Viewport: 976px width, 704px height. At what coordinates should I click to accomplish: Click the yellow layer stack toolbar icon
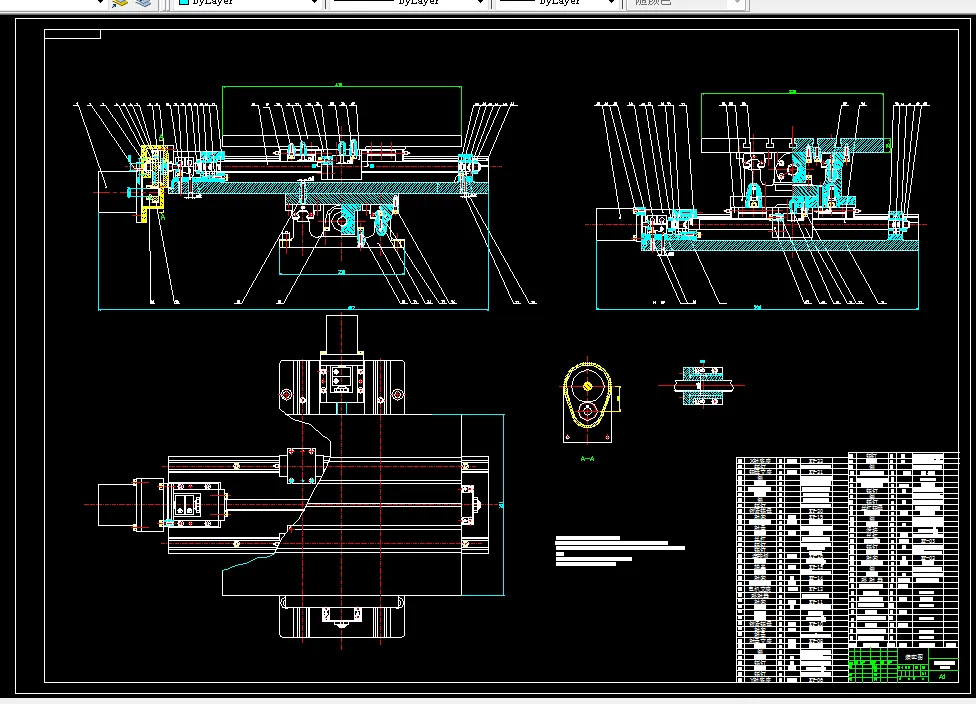click(x=120, y=3)
